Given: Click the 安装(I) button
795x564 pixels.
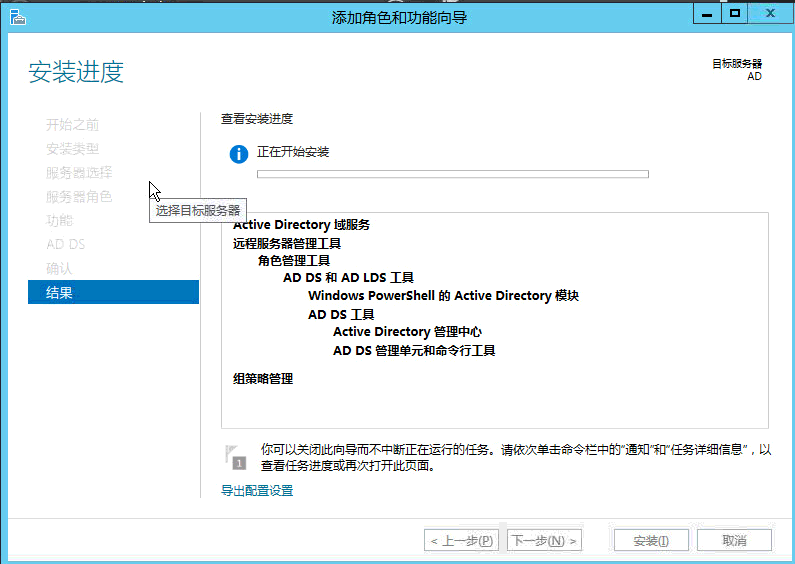Looking at the screenshot, I should 651,540.
